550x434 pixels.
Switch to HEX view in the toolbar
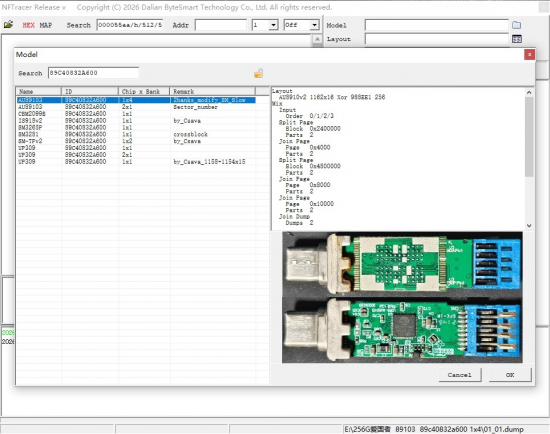tap(28, 25)
